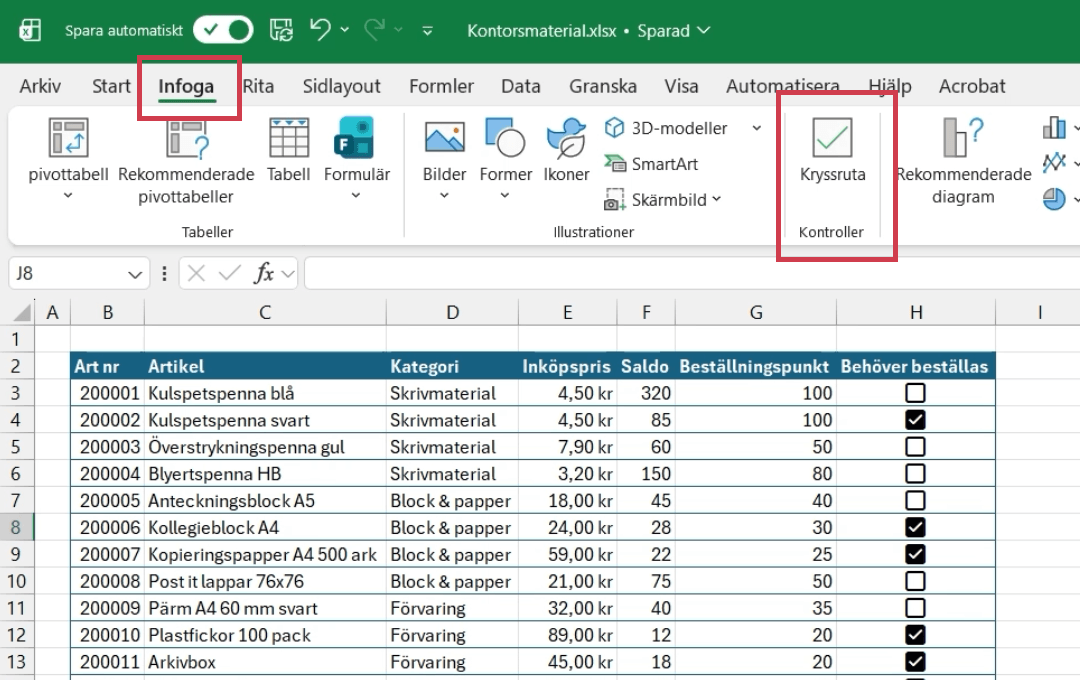Viewport: 1080px width, 680px height.
Task: Check the box for Kulspetspenna blå
Action: pyautogui.click(x=915, y=393)
